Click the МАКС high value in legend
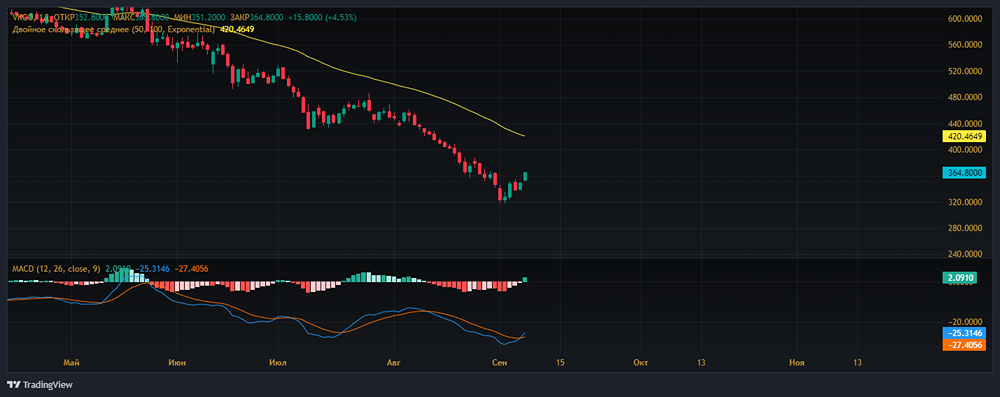This screenshot has width=1000, height=397. pos(141,17)
